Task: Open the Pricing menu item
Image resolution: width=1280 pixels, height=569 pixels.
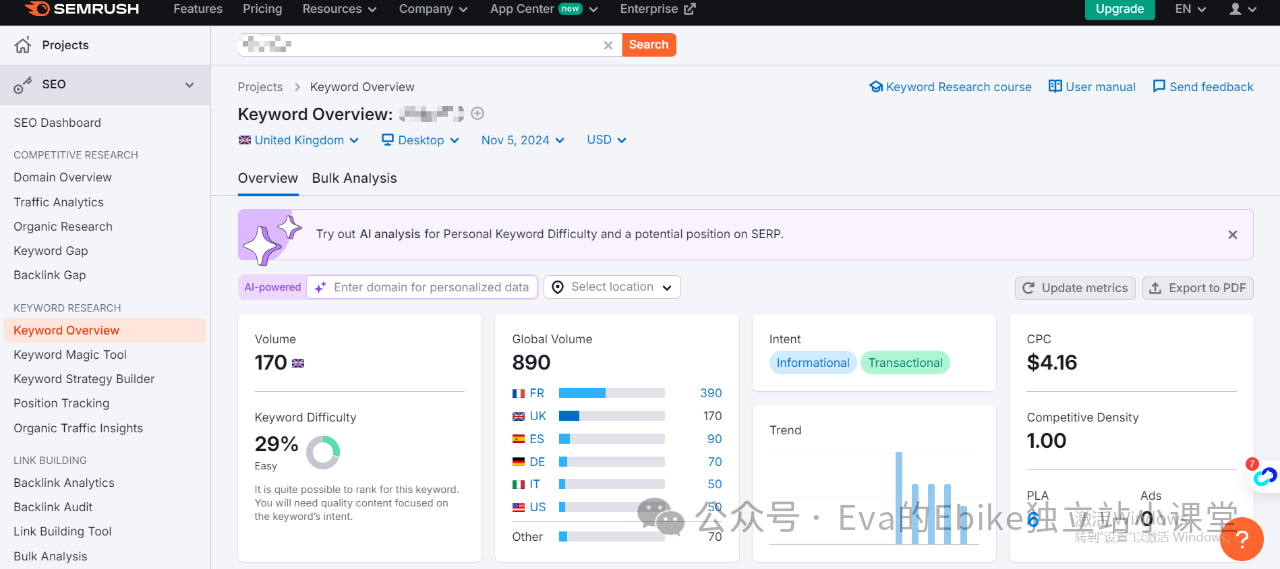Action: (262, 9)
